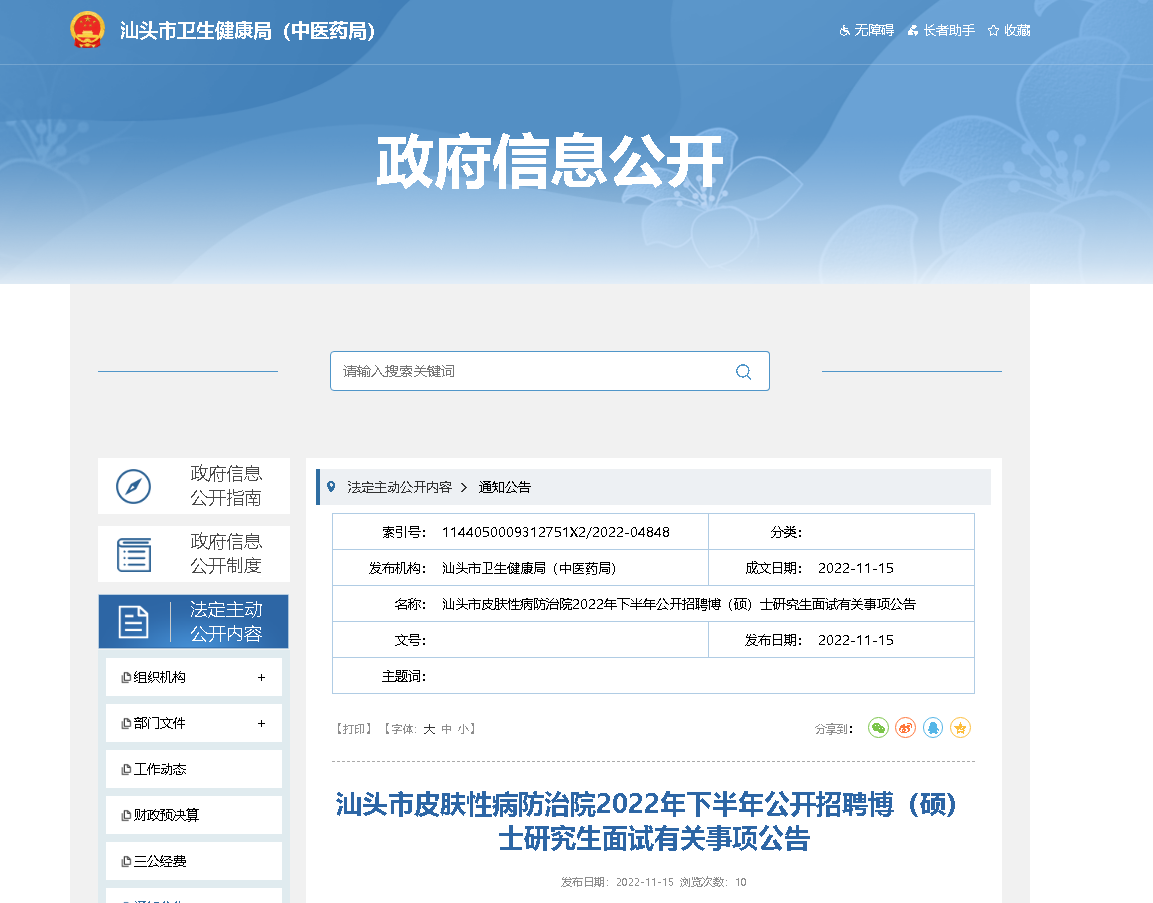The width and height of the screenshot is (1153, 903).
Task: Expand the 部门文件 plus sign
Action: pyautogui.click(x=261, y=723)
